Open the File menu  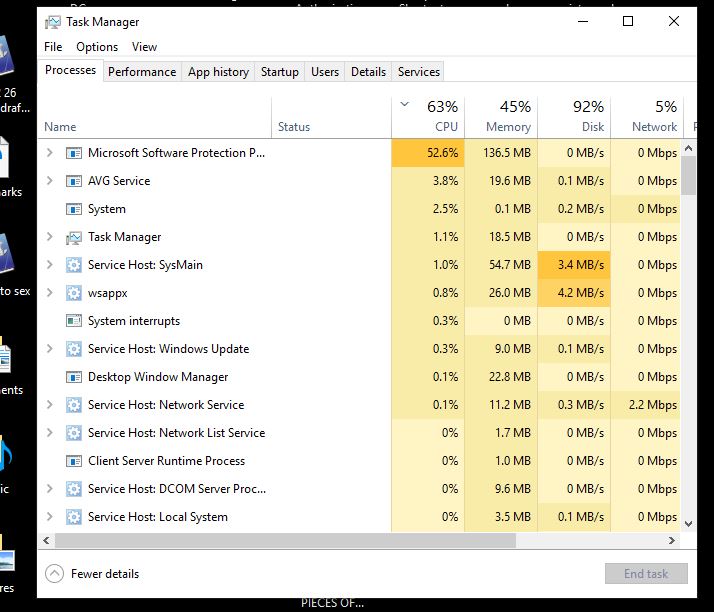(53, 47)
